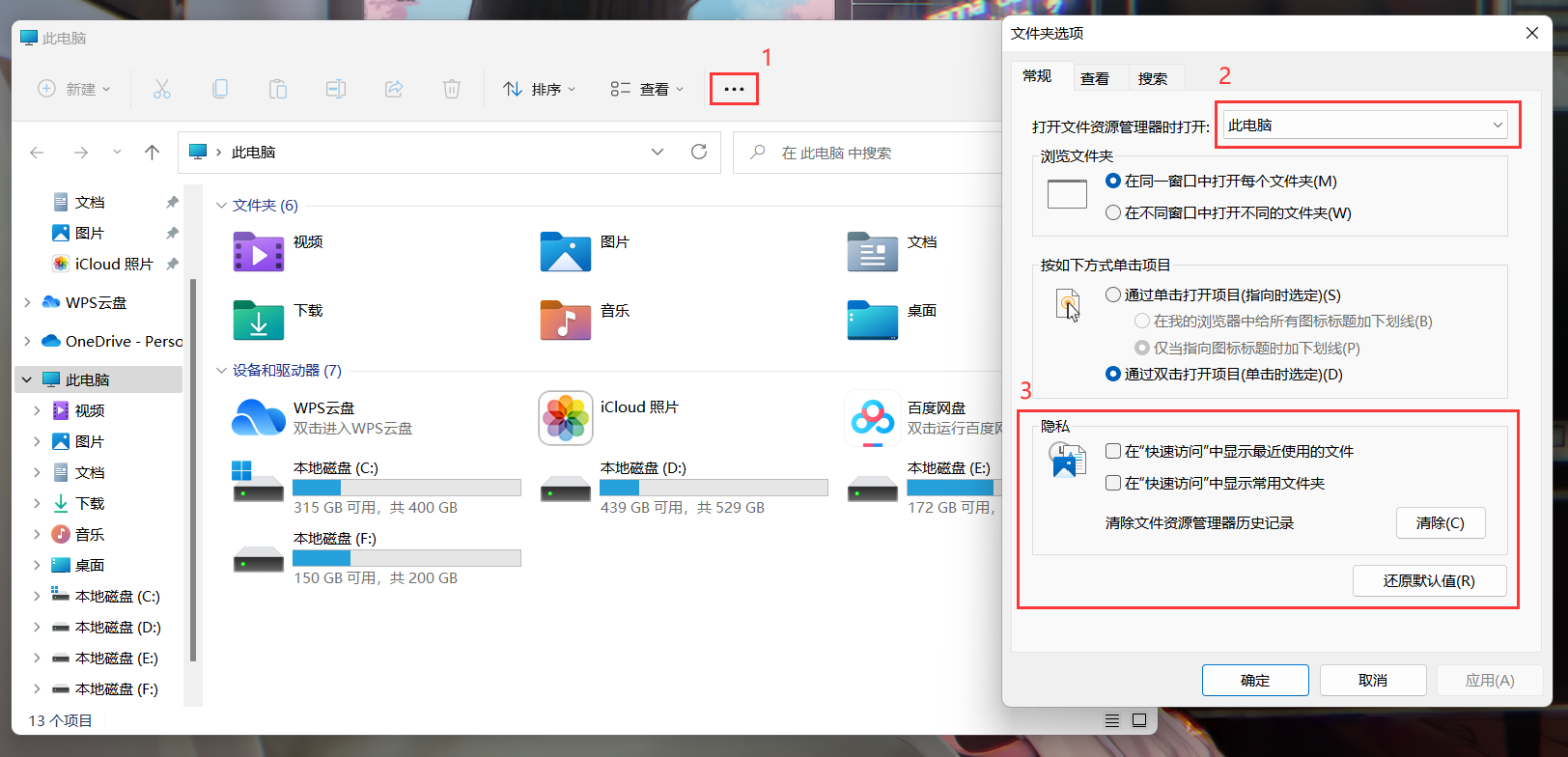Click the C: drive capacity bar
This screenshot has height=757, width=1568.
click(x=407, y=488)
